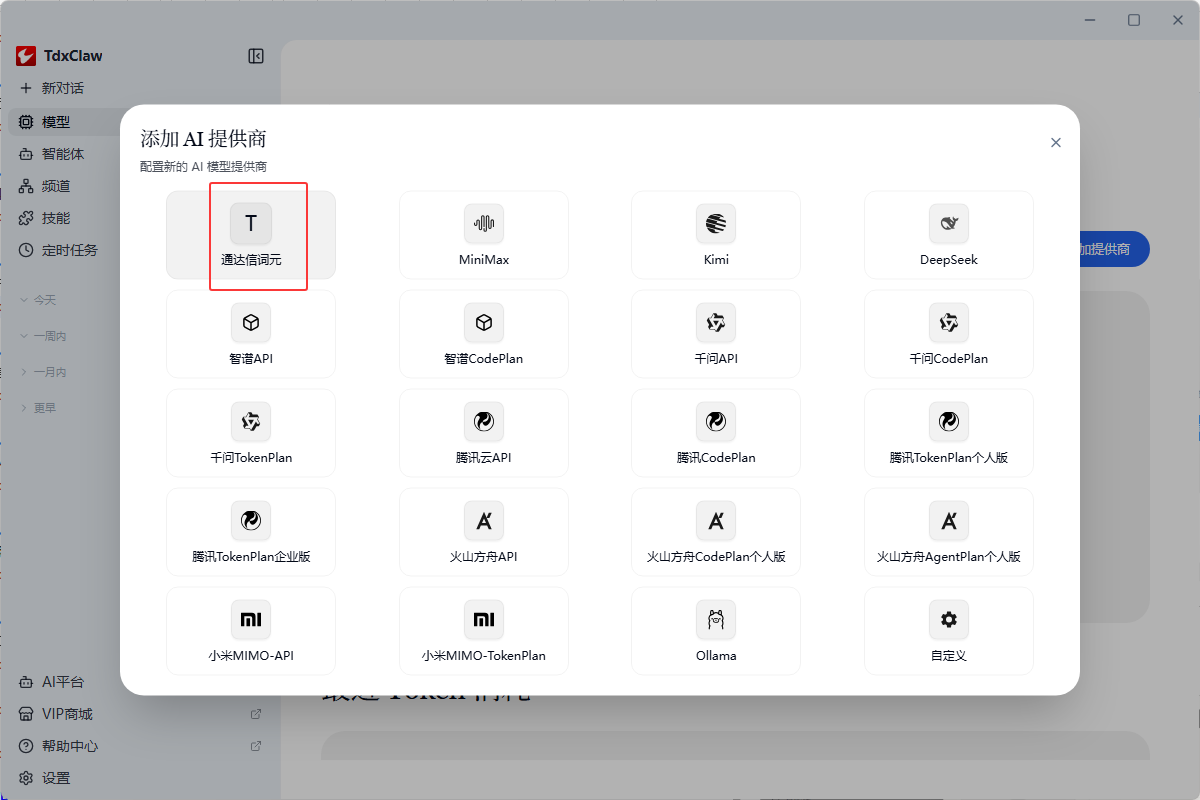This screenshot has height=800, width=1200.
Task: Select the 通达信词元 provider icon
Action: [251, 224]
